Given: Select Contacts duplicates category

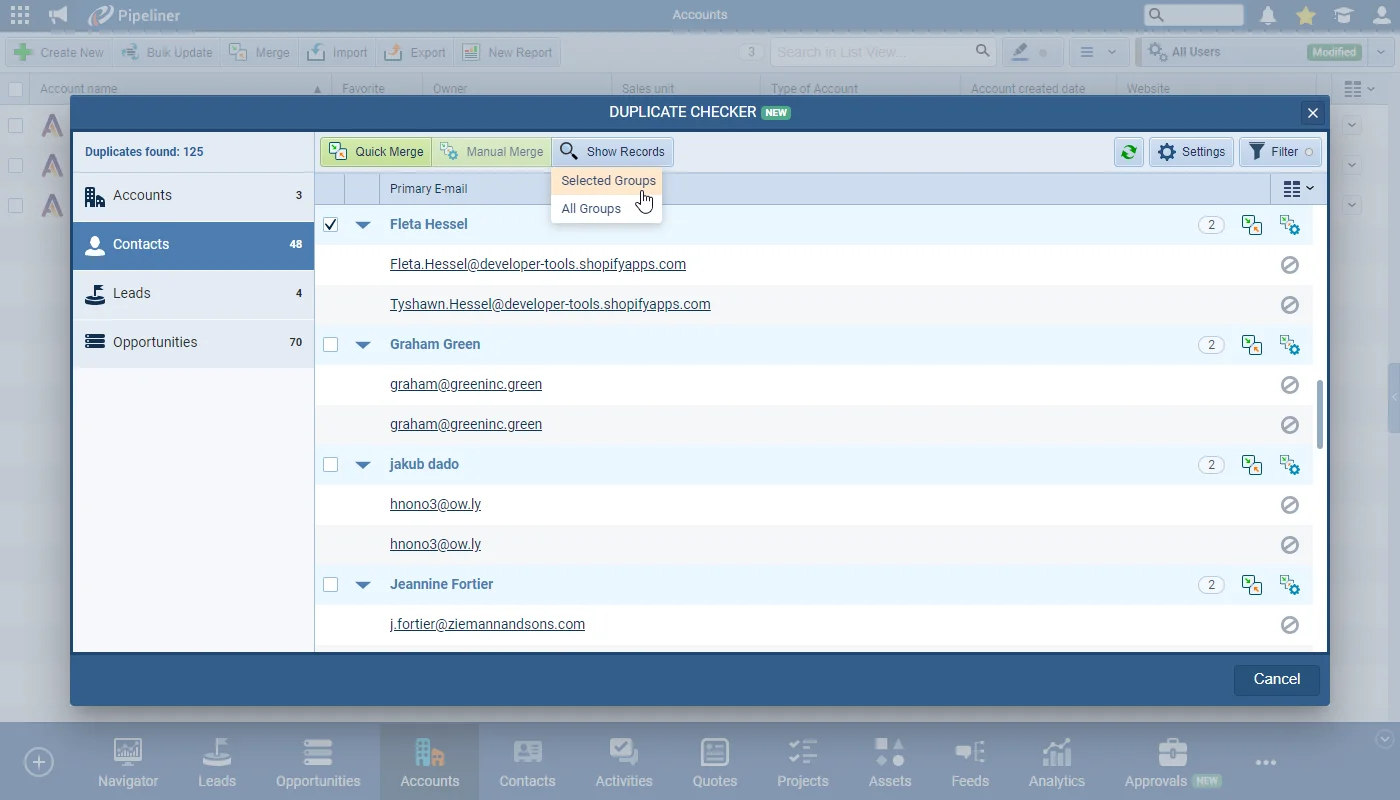Looking at the screenshot, I should pyautogui.click(x=193, y=245).
